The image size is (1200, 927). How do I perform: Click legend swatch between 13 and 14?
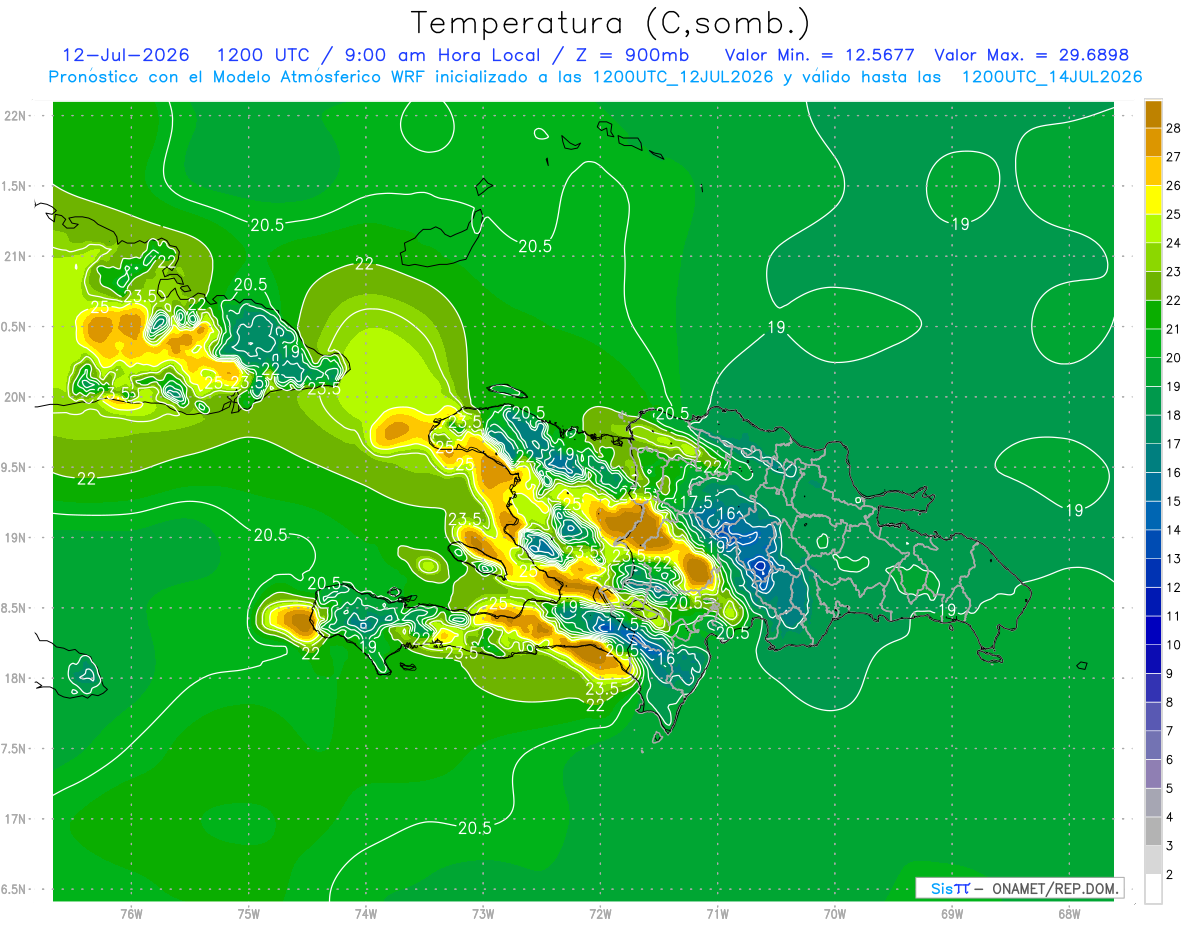tap(1153, 544)
